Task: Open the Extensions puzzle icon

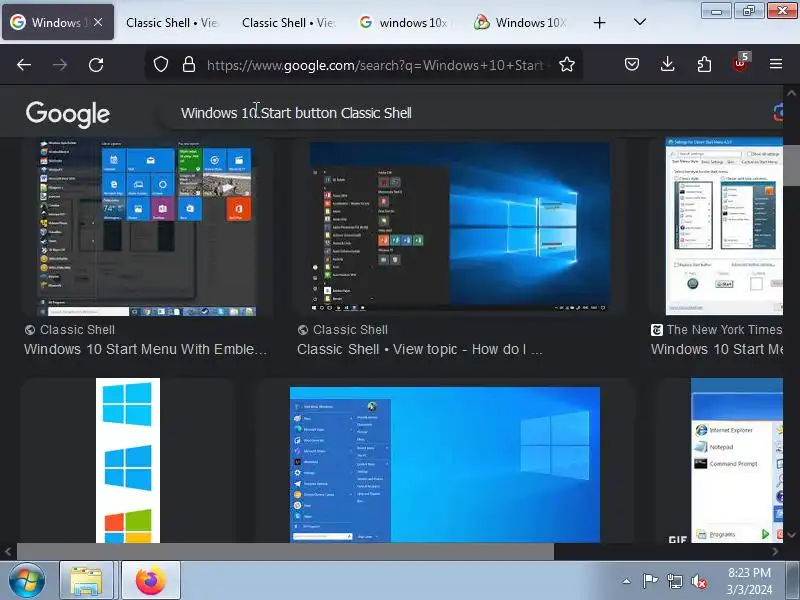Action: [x=704, y=64]
